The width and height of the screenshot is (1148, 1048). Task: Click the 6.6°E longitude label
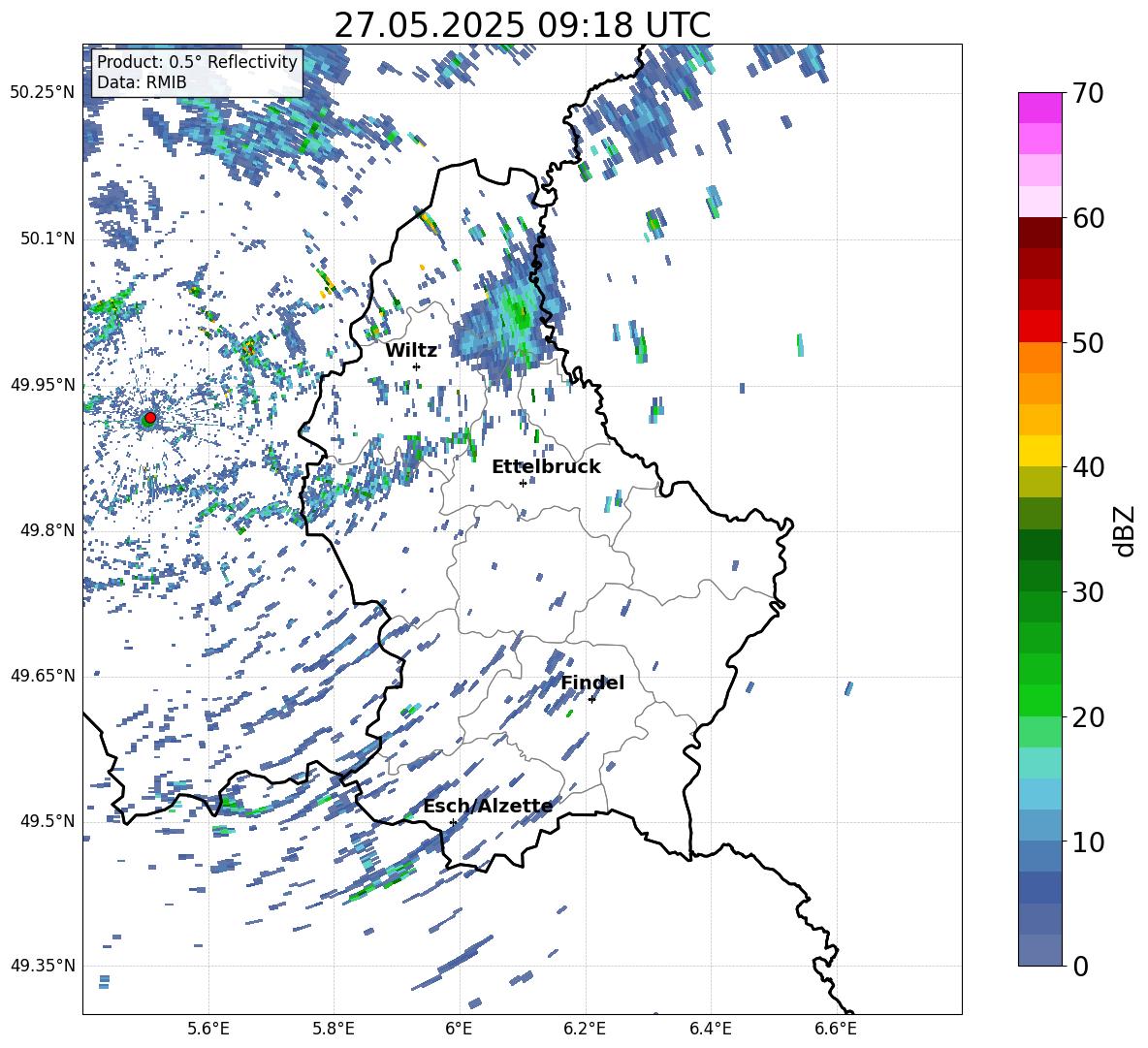tap(836, 1029)
